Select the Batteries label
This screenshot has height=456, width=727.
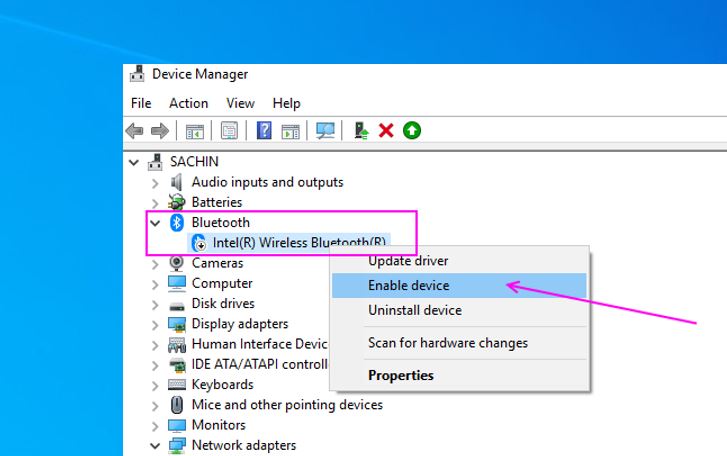[217, 202]
